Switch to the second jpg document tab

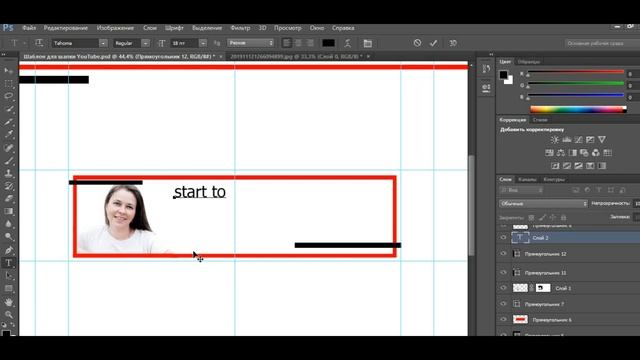pos(296,56)
